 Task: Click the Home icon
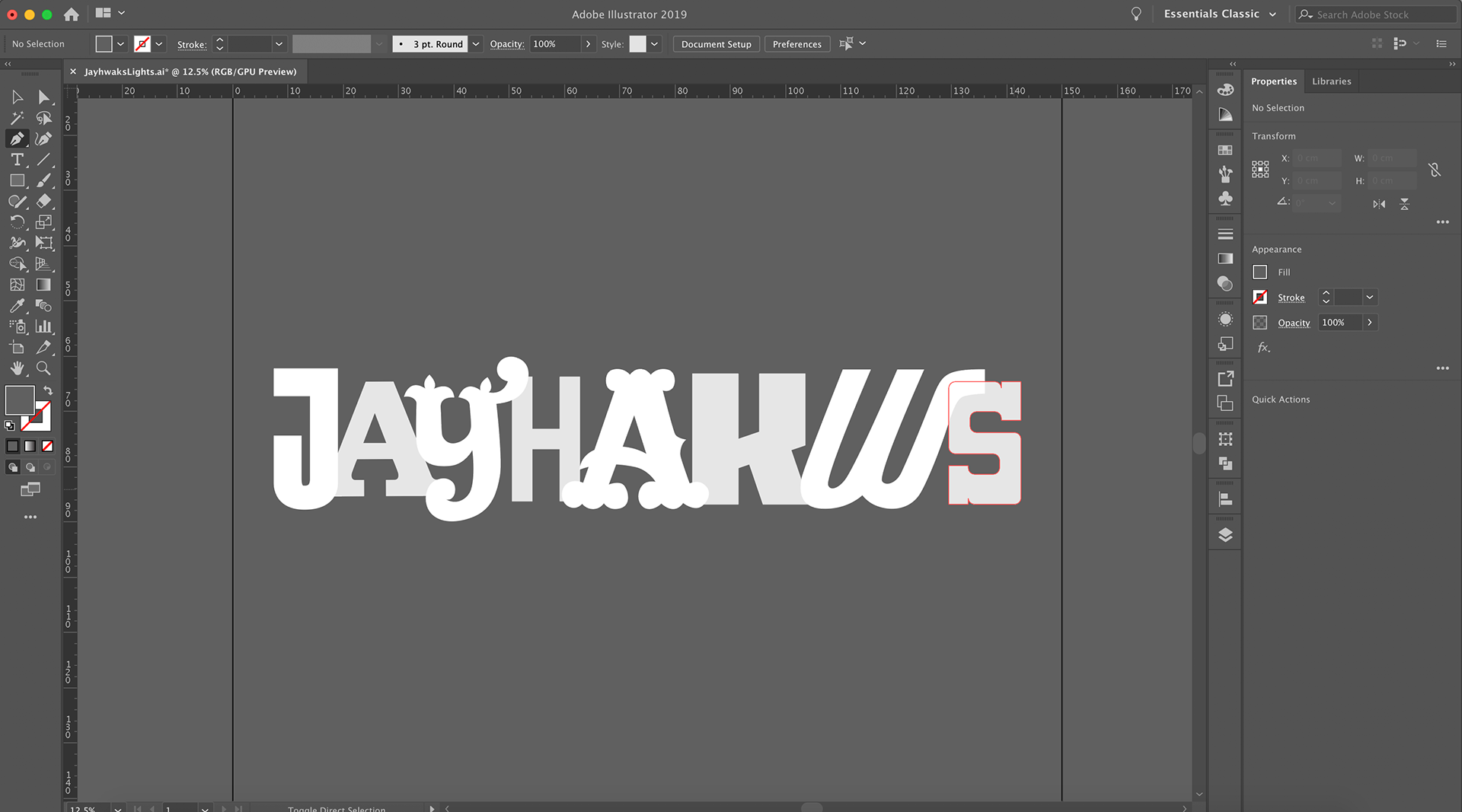(72, 14)
